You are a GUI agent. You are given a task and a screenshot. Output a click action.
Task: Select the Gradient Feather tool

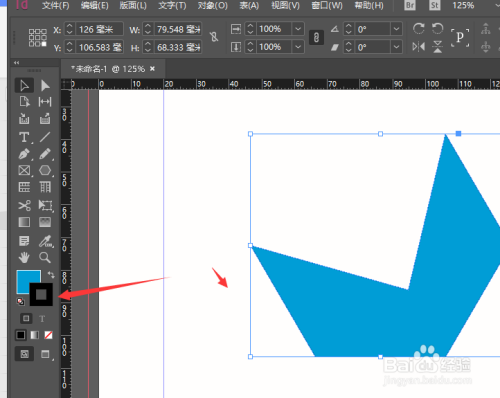pyautogui.click(x=45, y=222)
